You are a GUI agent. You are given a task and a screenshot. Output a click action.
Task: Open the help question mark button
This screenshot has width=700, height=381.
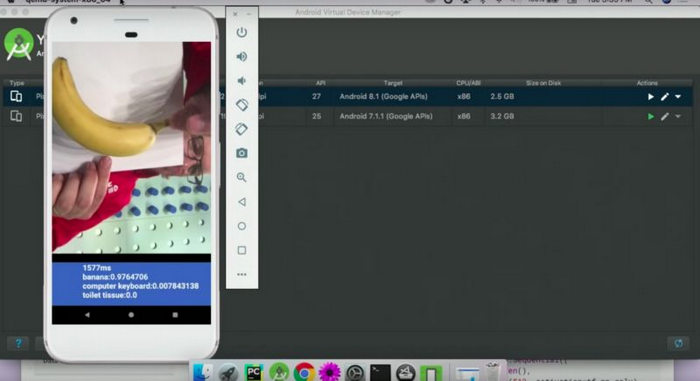(x=18, y=343)
